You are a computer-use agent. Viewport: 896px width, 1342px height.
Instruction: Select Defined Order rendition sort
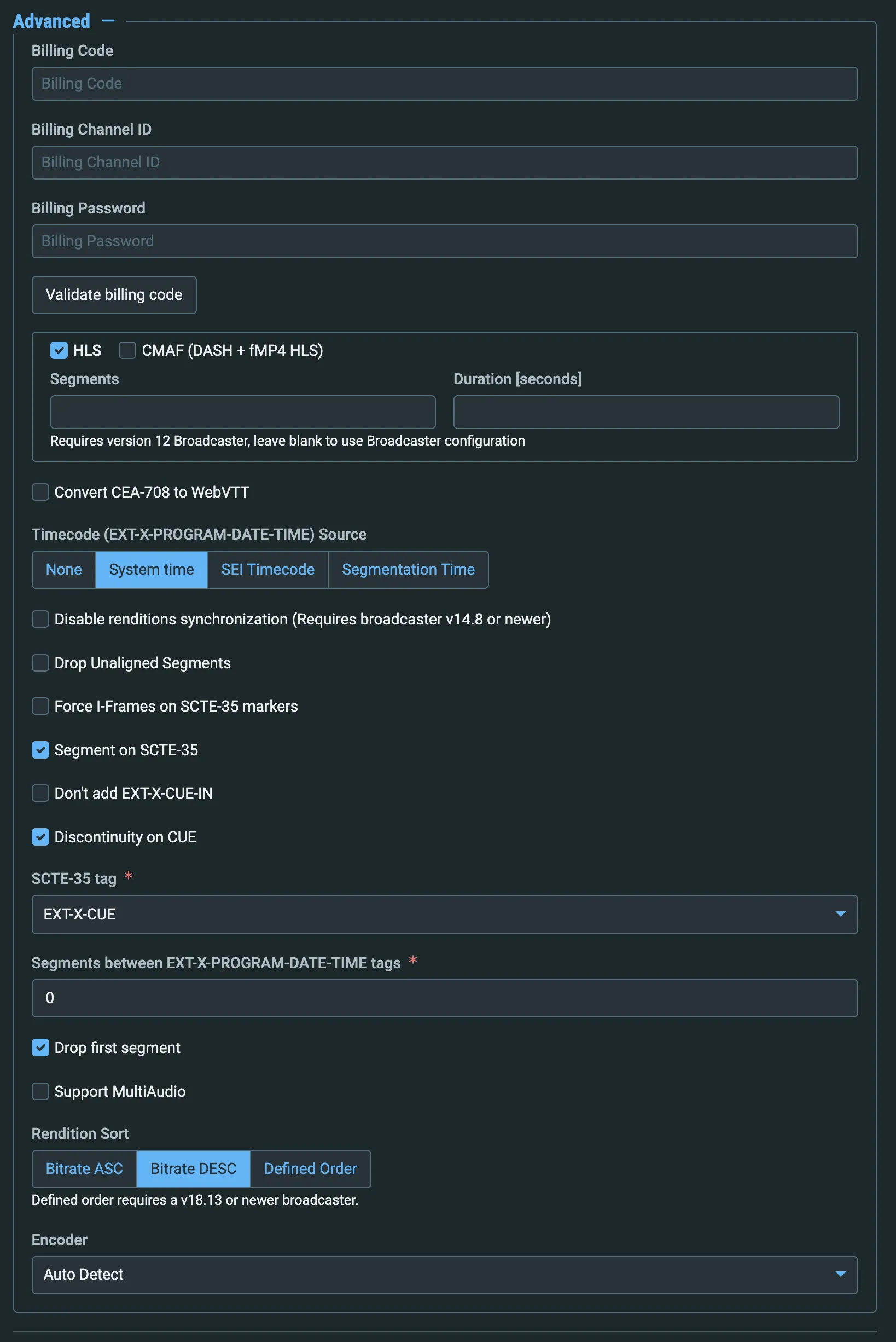[x=311, y=1169]
